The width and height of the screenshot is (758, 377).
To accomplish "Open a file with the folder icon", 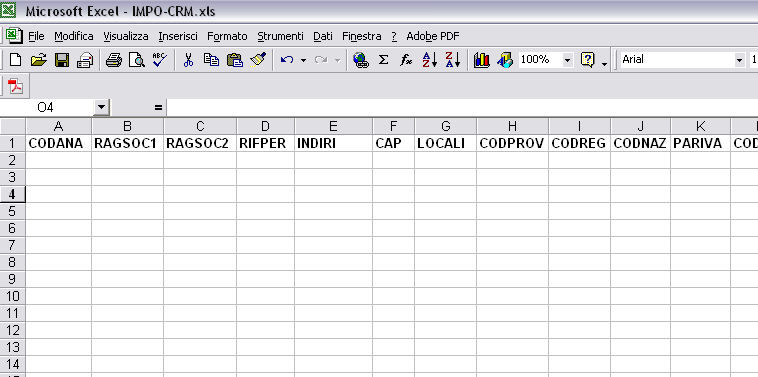I will (x=38, y=60).
